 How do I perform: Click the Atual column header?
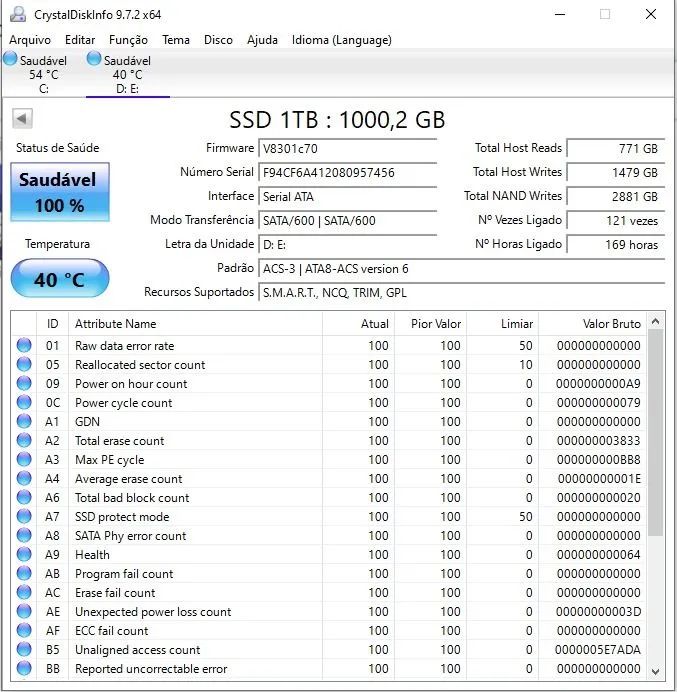click(x=359, y=324)
